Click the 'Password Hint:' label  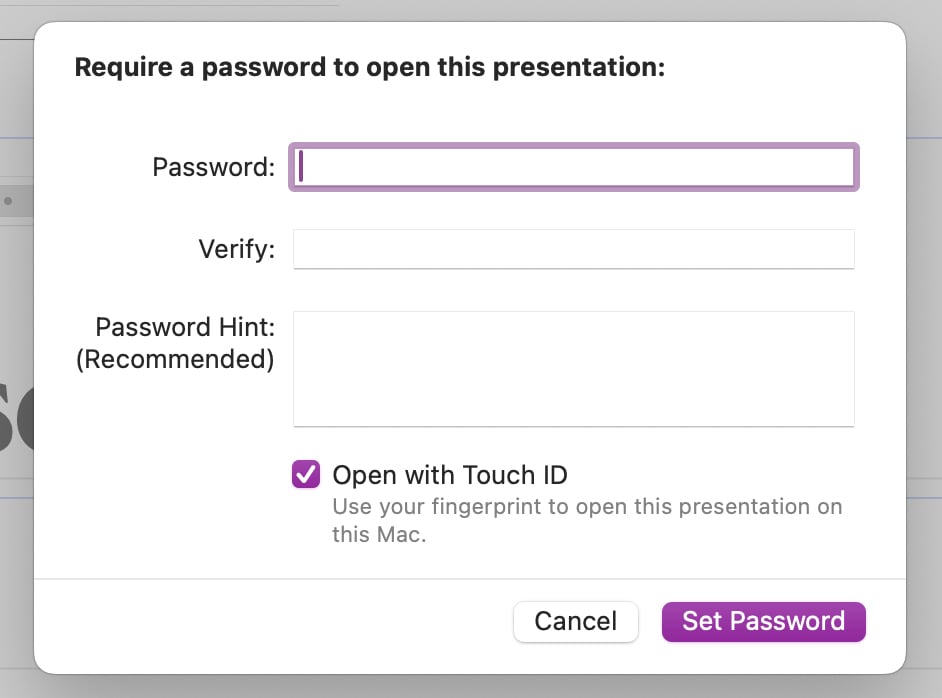(x=185, y=327)
